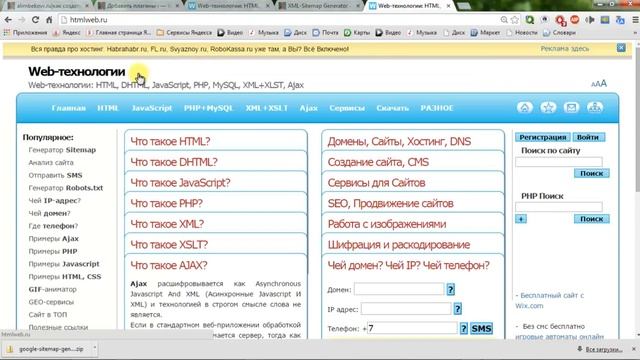This screenshot has width=640, height=360.
Task: Open the Chrome menu icon
Action: point(636,20)
